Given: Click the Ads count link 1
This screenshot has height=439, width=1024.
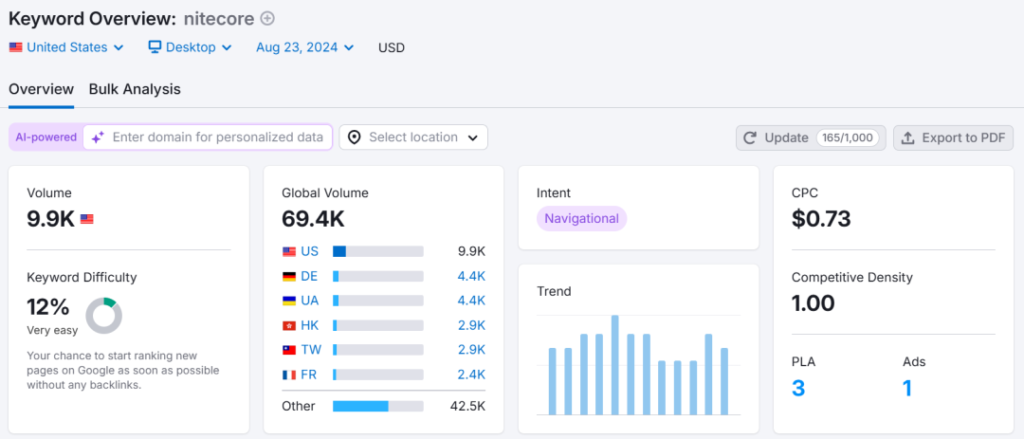Looking at the screenshot, I should coord(907,388).
